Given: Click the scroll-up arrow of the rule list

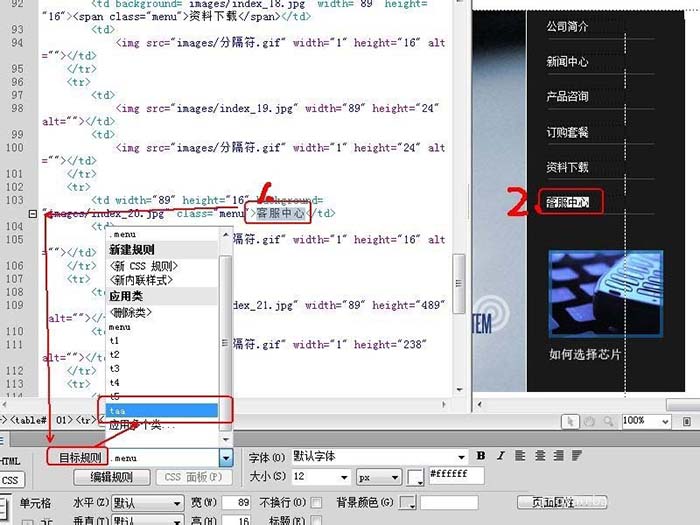Looking at the screenshot, I should click(225, 235).
